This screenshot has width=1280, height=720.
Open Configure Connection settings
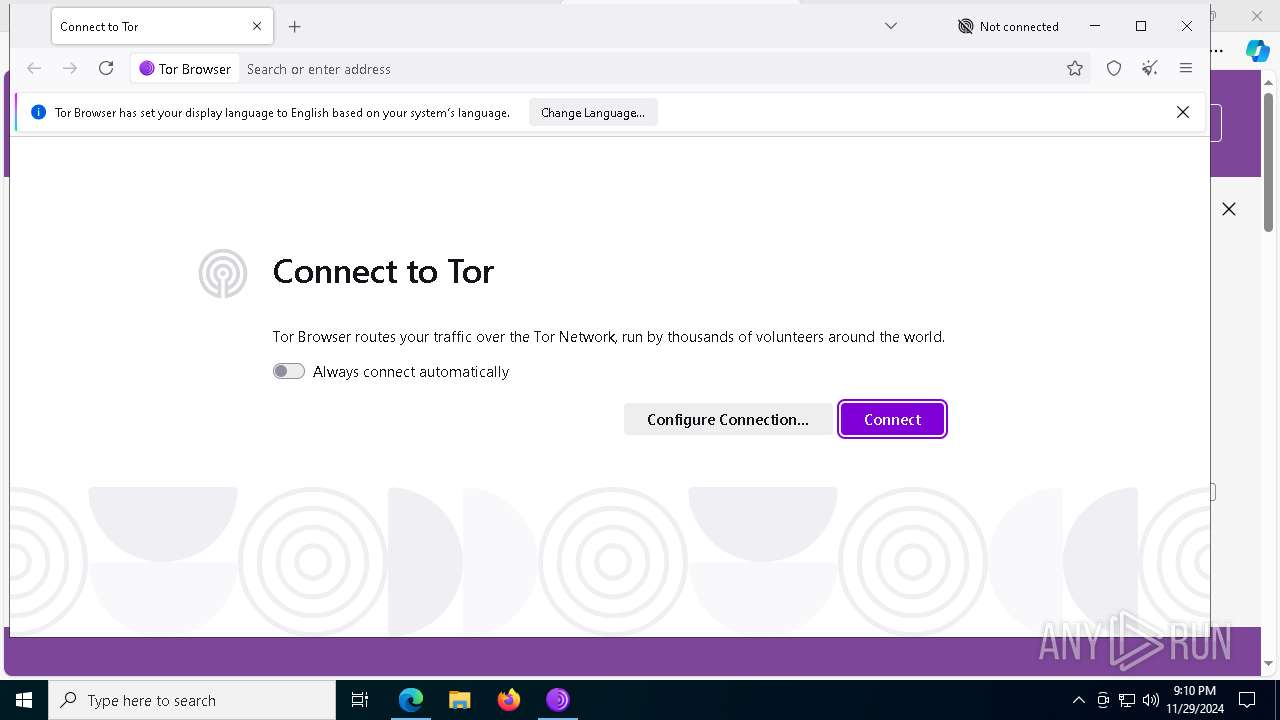(728, 419)
